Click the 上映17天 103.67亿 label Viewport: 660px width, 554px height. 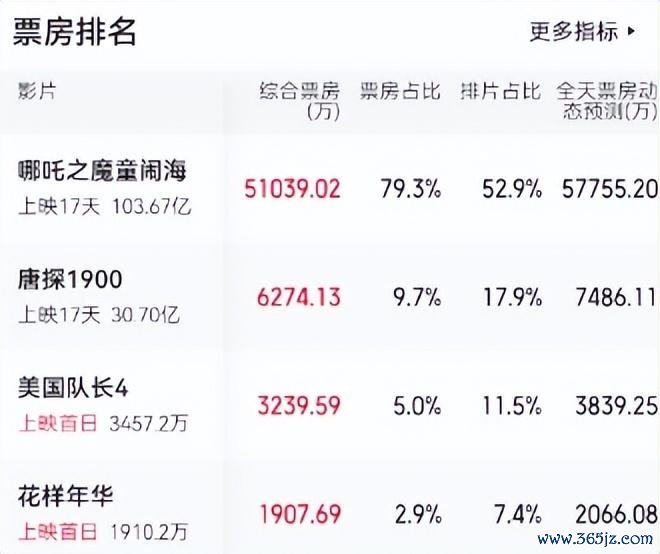pos(104,207)
